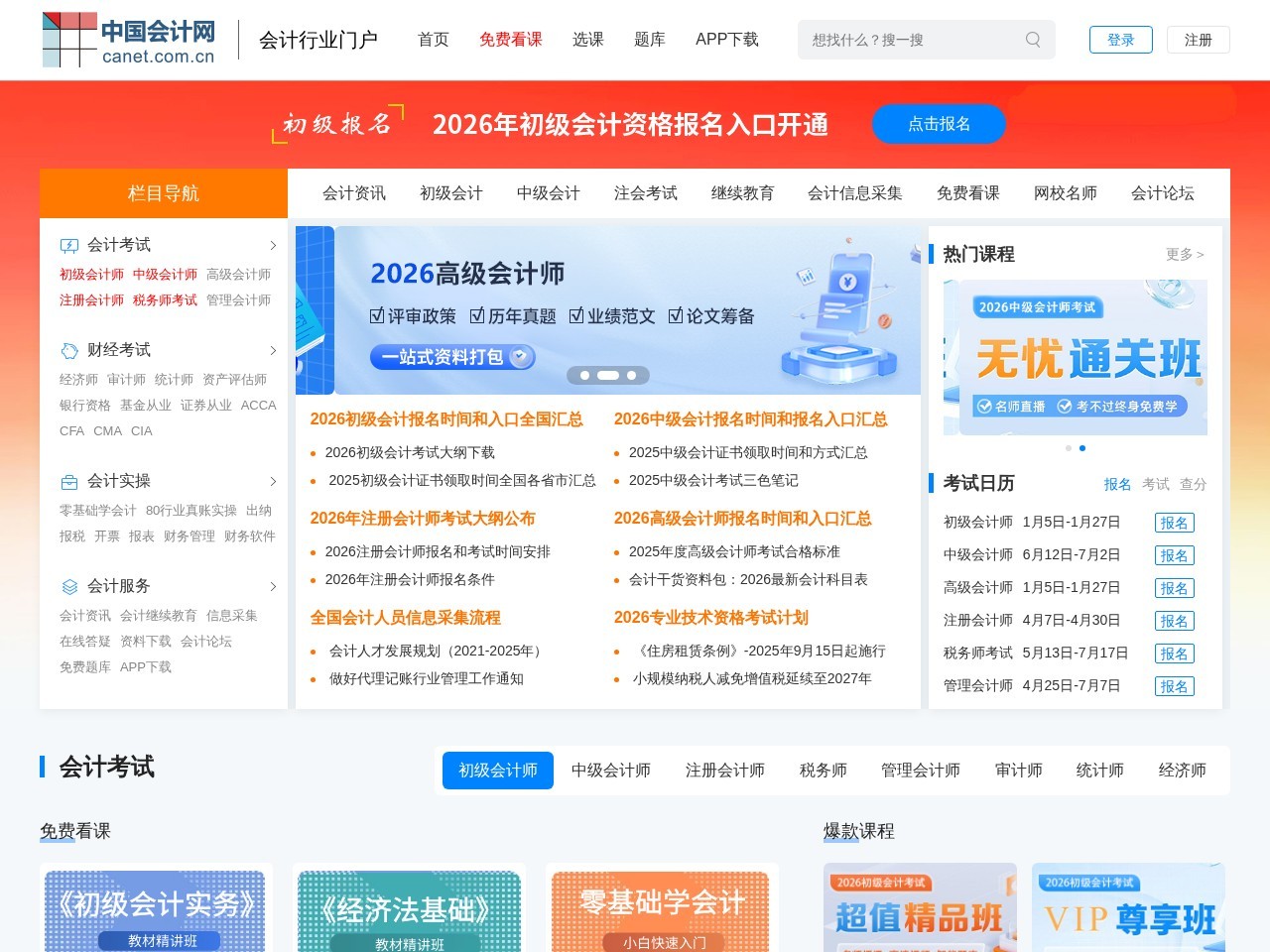The image size is (1270, 952).
Task: Open the 题库 item in the top navigation
Action: pos(649,40)
